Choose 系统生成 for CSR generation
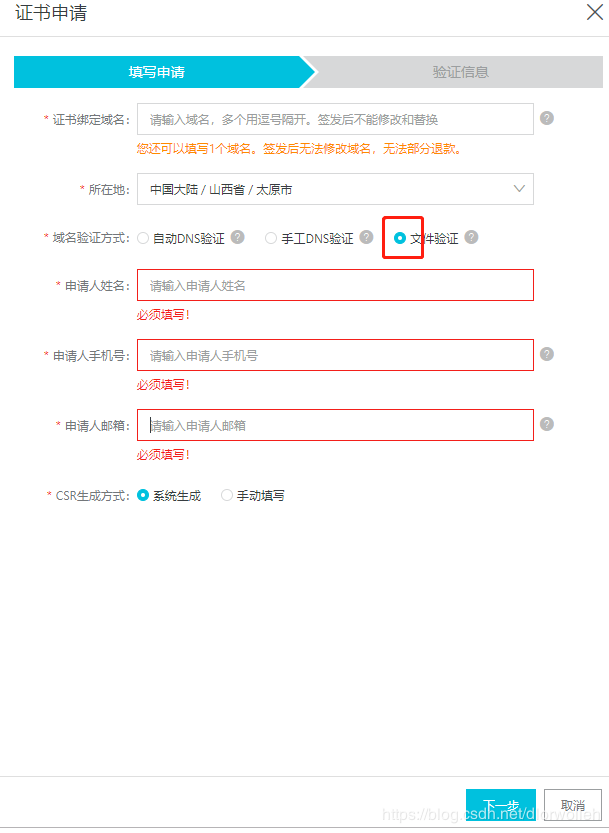The image size is (609, 833). [x=144, y=495]
